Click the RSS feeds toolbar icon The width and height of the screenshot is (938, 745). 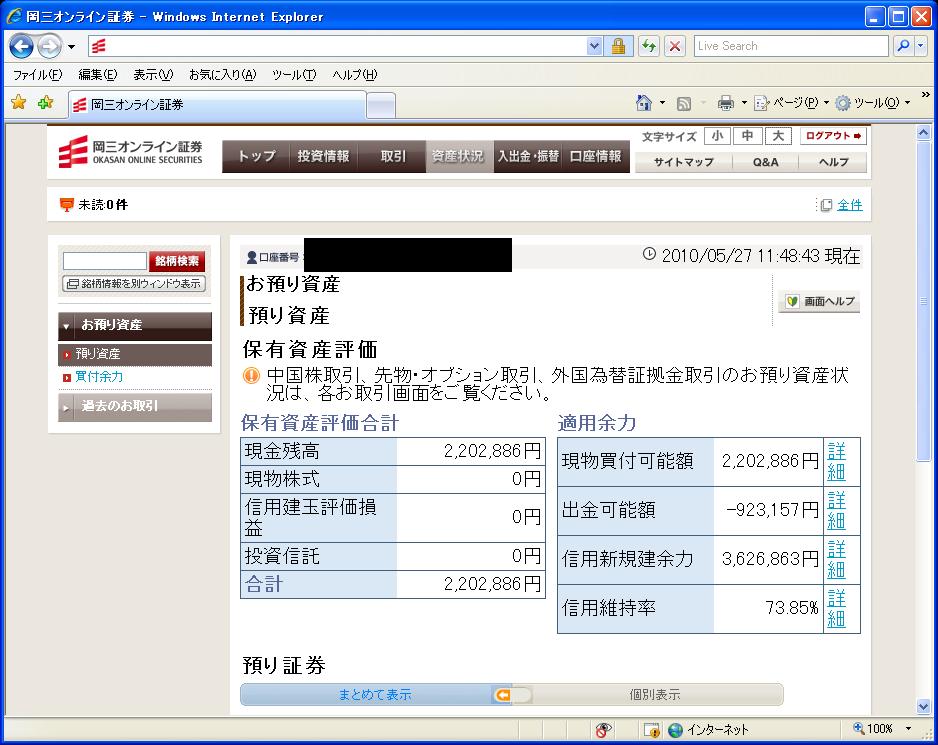[684, 103]
